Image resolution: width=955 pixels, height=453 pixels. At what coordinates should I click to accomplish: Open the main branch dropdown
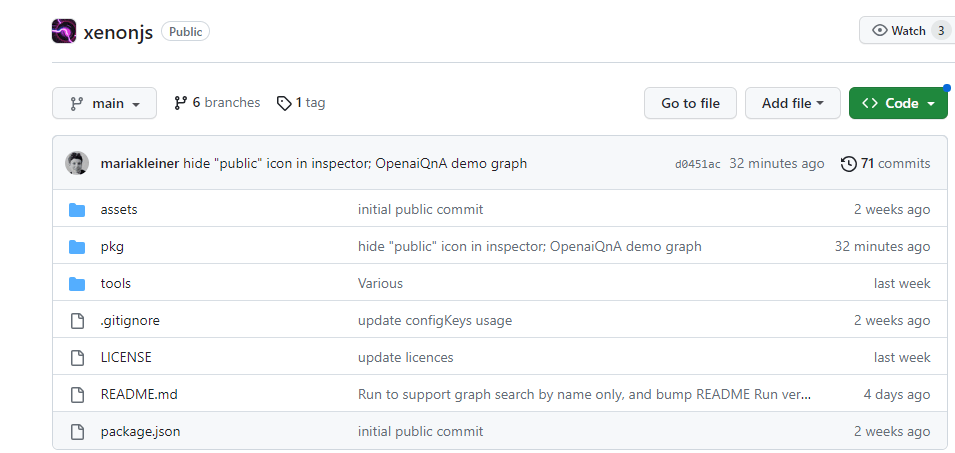104,103
